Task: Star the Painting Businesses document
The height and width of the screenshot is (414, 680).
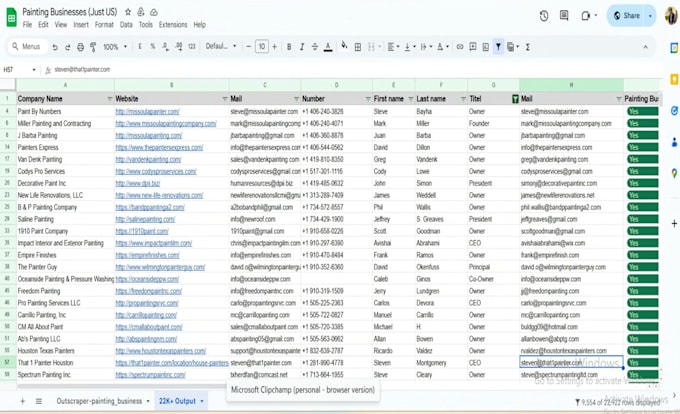Action: (x=128, y=12)
